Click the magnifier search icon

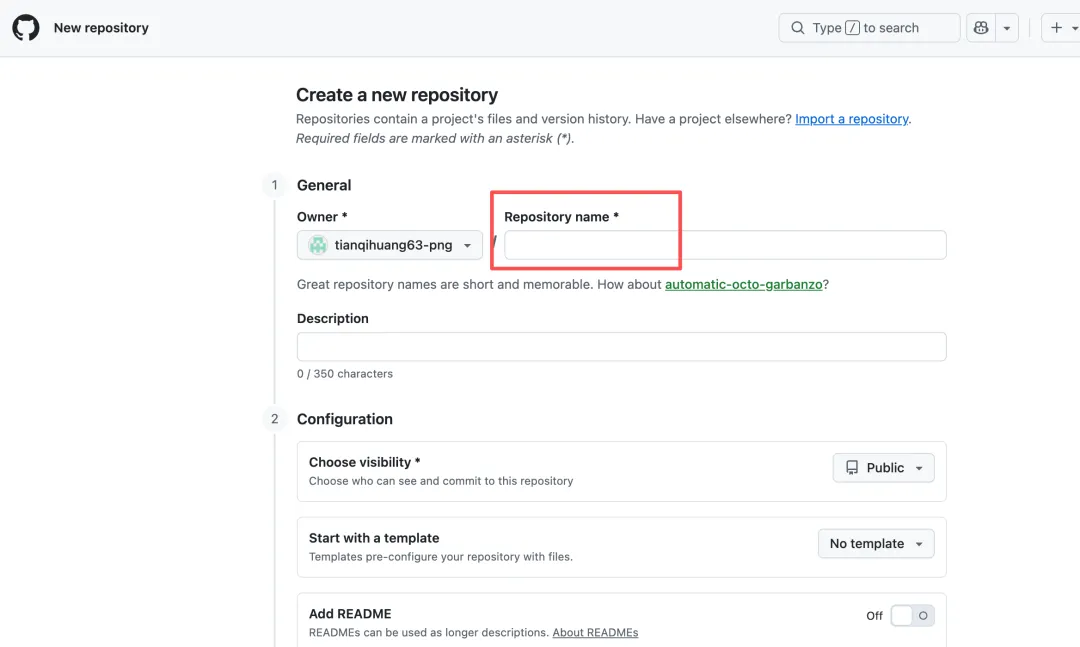[797, 28]
